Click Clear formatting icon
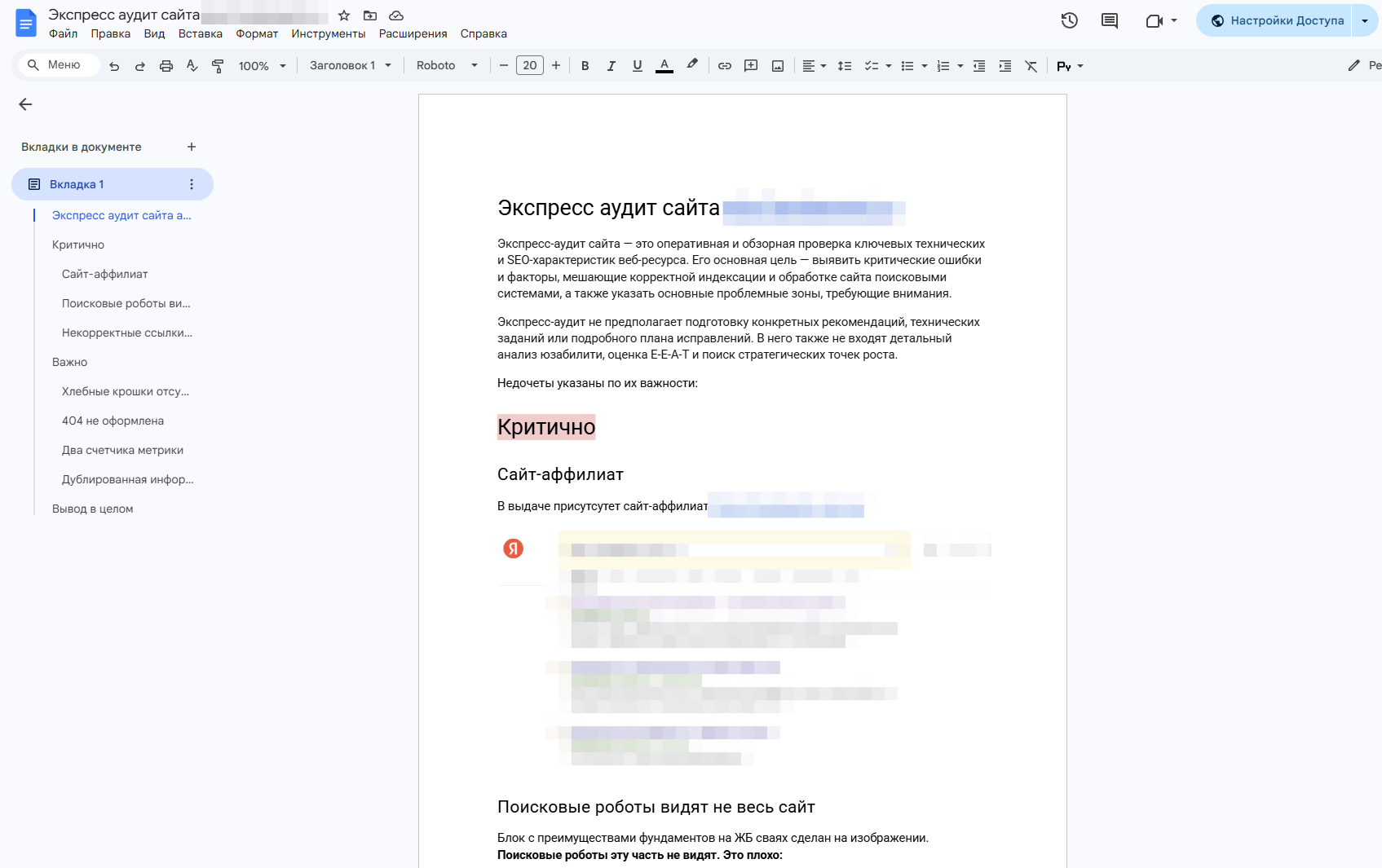 click(1031, 66)
